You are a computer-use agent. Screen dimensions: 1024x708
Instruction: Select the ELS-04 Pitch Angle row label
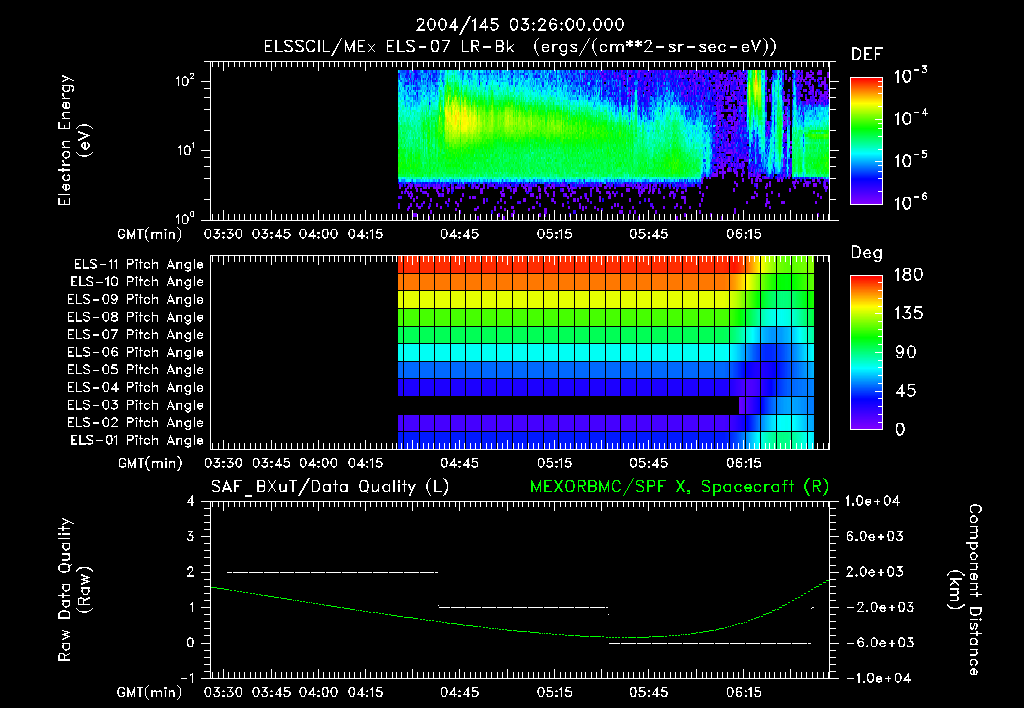pos(135,387)
